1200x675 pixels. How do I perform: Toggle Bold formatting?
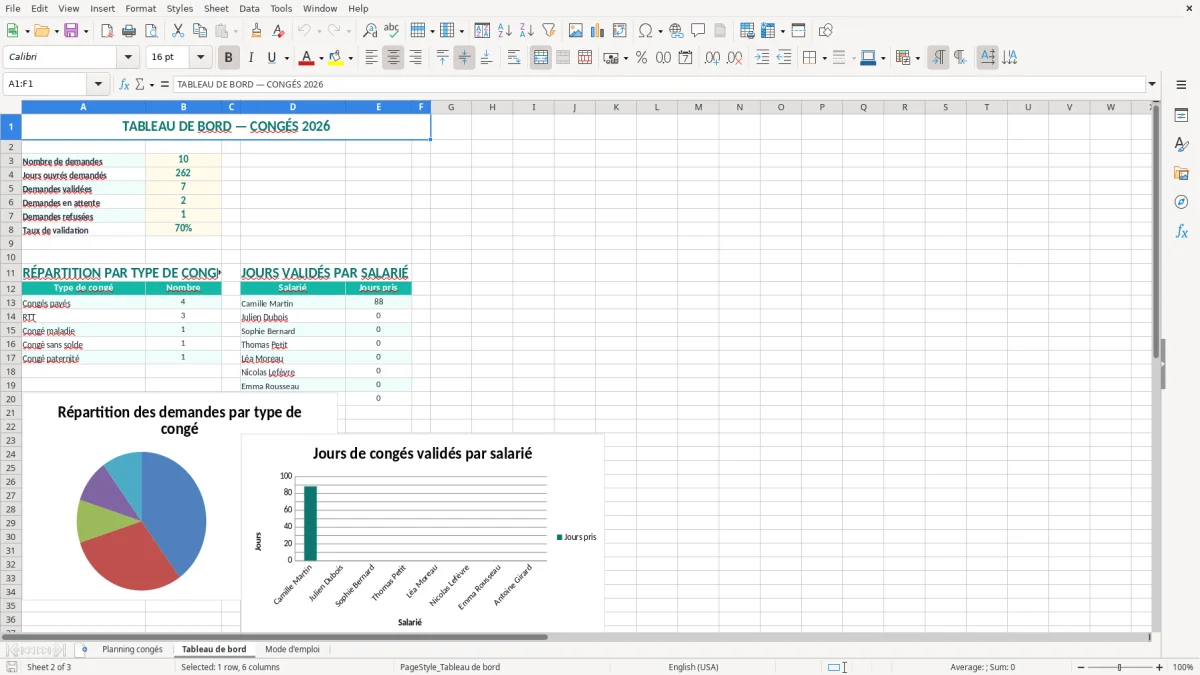click(228, 58)
